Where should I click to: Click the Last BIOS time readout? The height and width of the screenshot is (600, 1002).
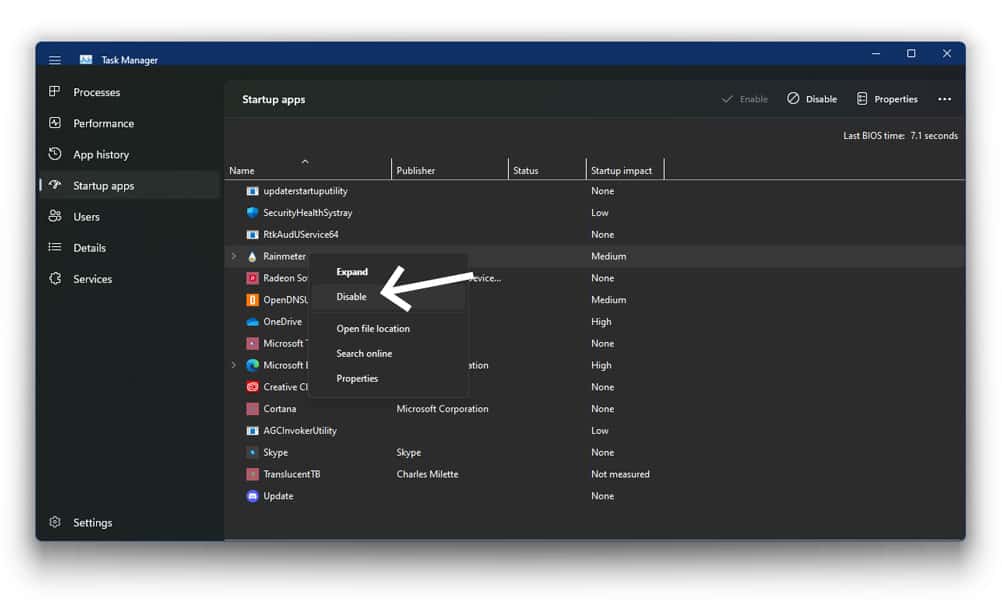click(x=900, y=135)
